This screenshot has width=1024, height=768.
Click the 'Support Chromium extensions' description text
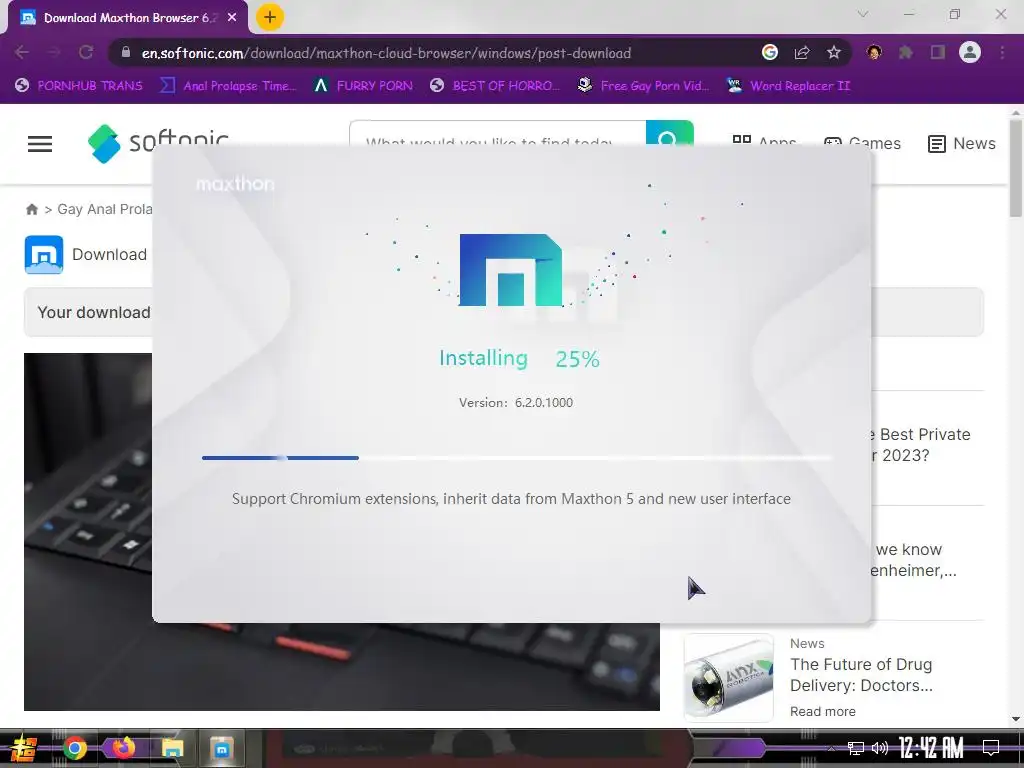click(511, 499)
